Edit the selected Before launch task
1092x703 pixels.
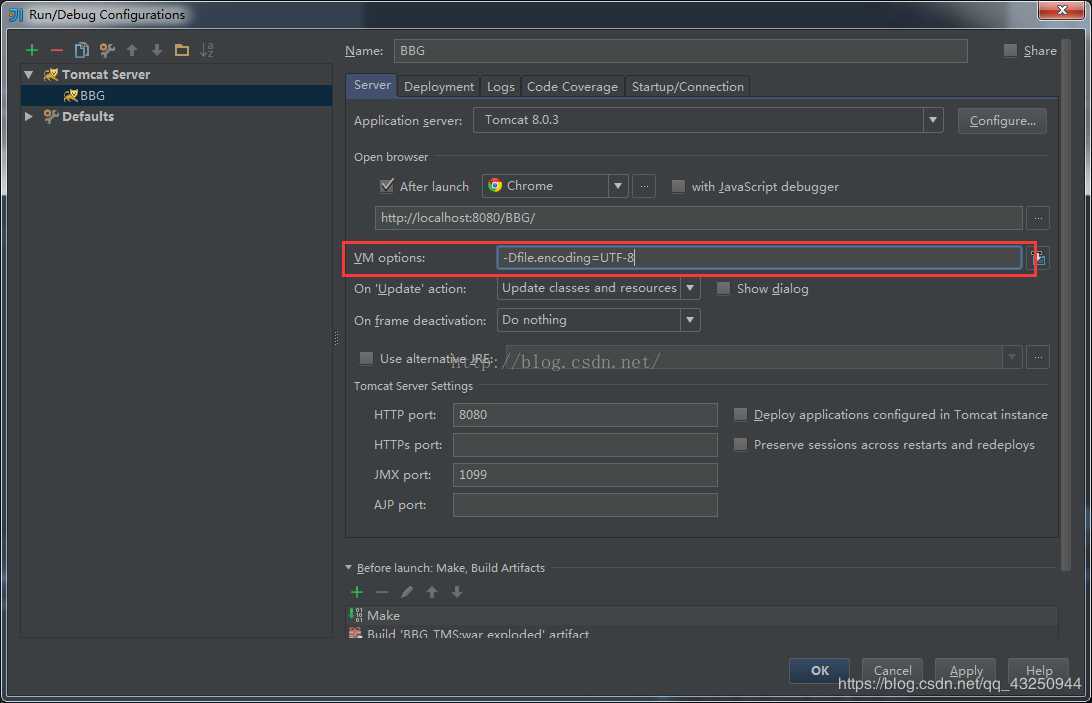point(407,592)
